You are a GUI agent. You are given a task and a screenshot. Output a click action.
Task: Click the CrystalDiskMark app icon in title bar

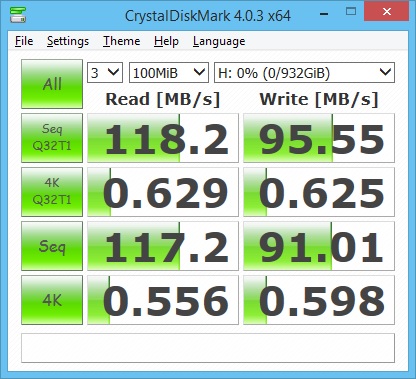[18, 15]
